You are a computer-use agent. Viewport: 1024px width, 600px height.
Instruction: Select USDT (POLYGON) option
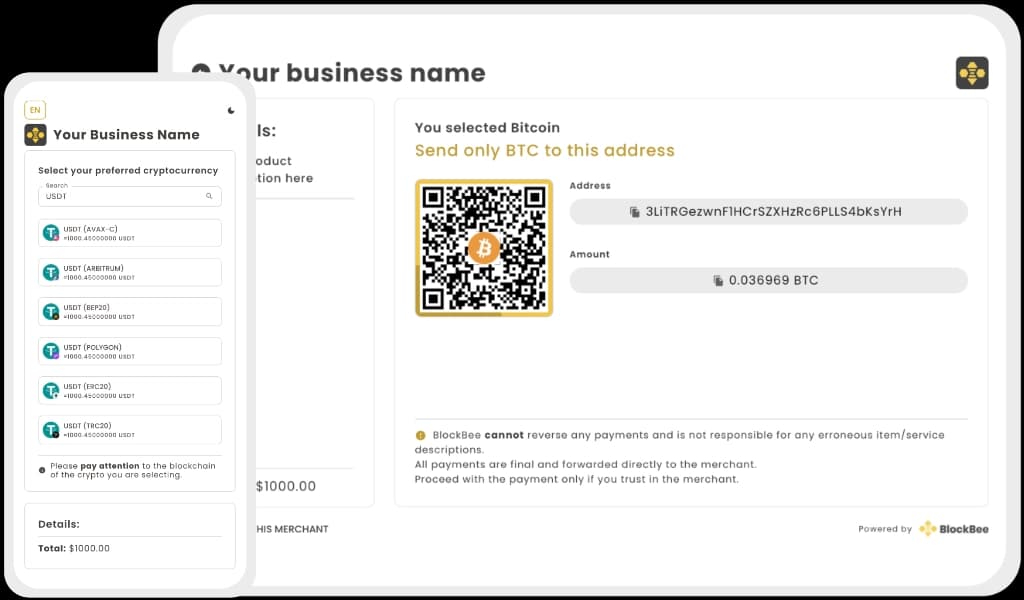130,351
